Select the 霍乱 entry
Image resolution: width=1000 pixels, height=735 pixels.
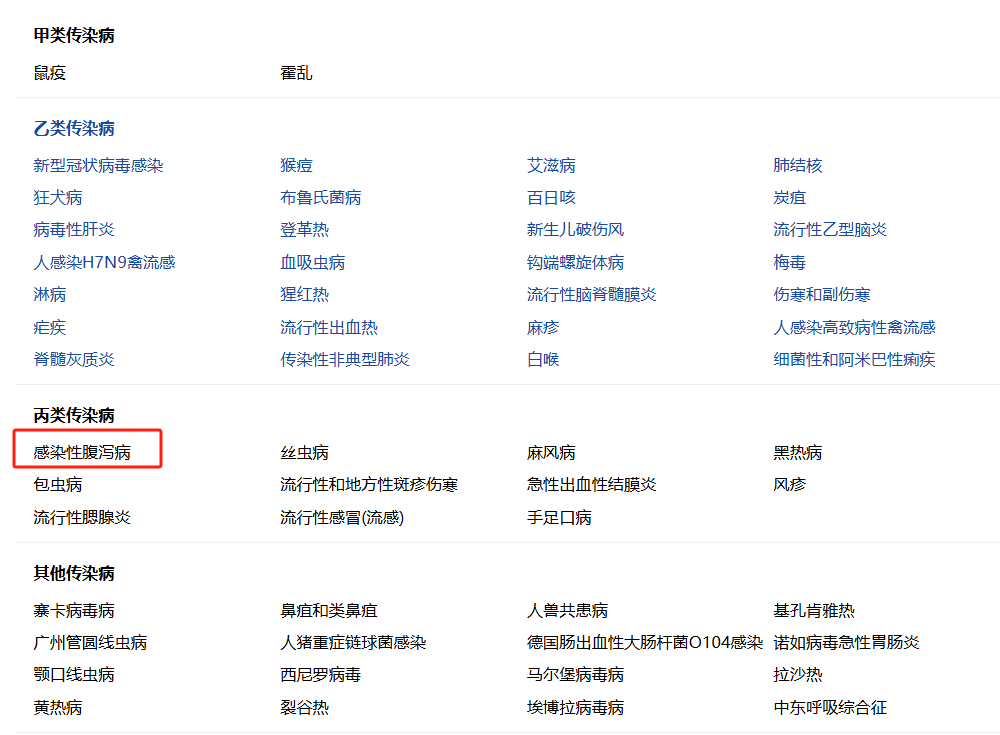(x=296, y=73)
